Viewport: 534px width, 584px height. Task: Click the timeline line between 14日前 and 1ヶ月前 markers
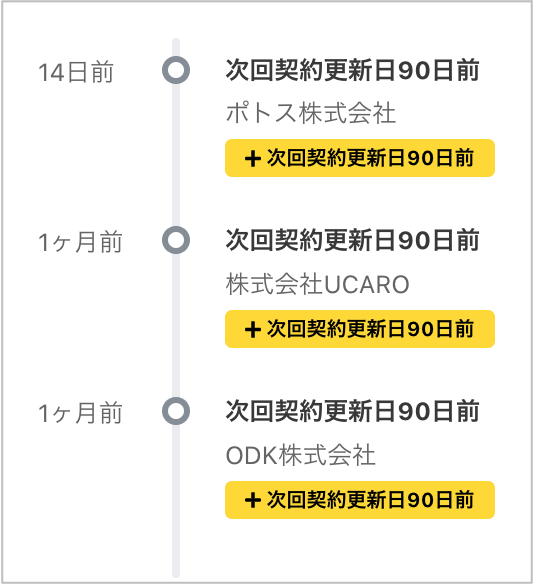coord(176,155)
